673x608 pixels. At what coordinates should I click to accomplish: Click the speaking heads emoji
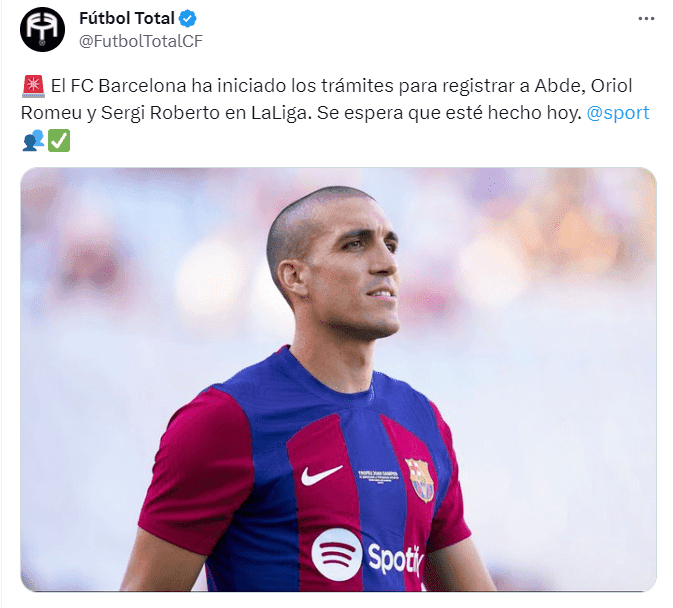click(x=33, y=141)
